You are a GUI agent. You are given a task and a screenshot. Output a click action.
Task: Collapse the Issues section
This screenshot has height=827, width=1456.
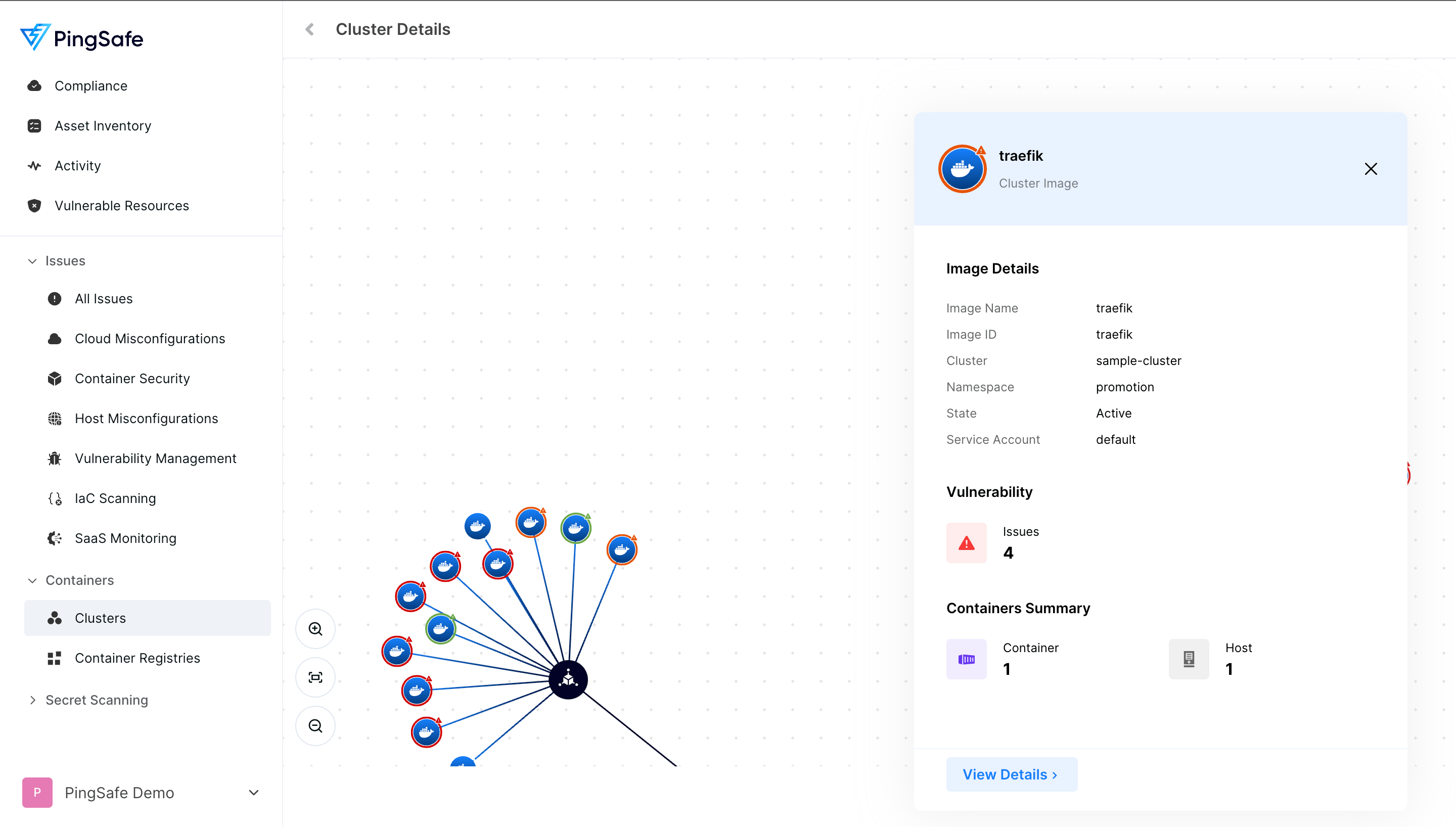click(32, 261)
